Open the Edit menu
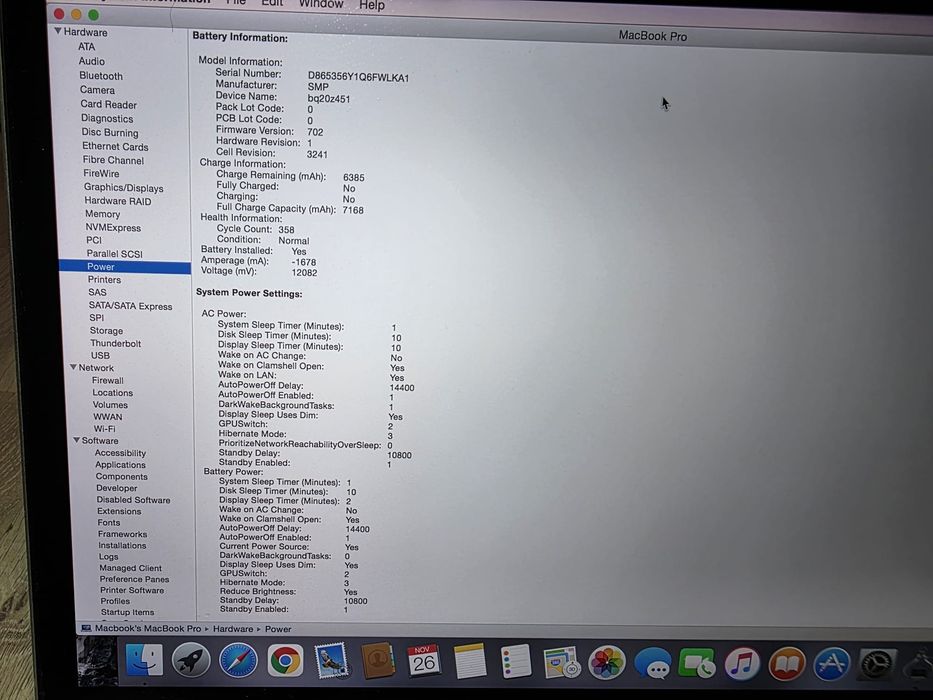The width and height of the screenshot is (933, 700). click(272, 4)
